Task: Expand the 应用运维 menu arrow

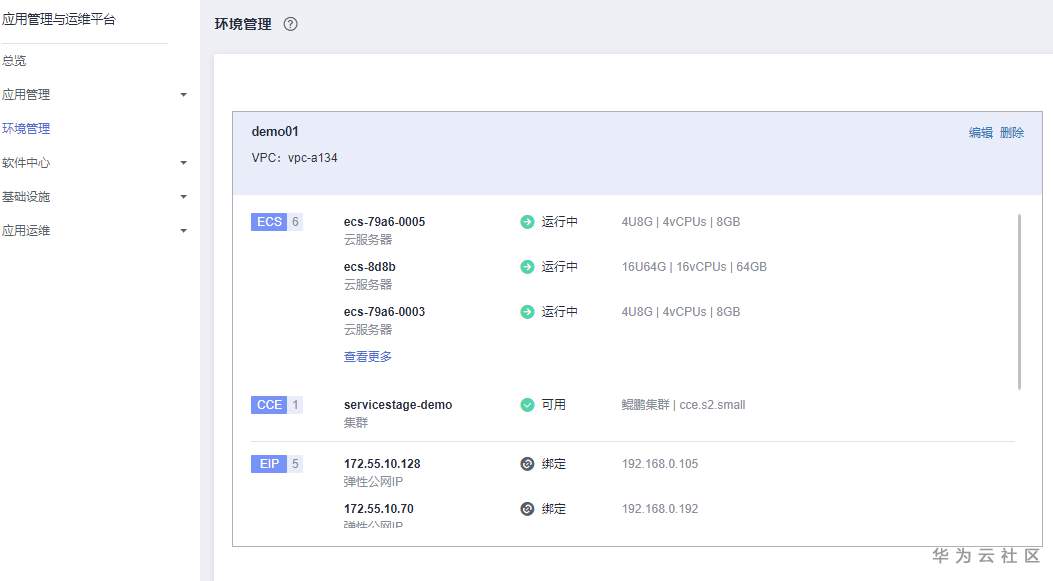Action: coord(183,231)
